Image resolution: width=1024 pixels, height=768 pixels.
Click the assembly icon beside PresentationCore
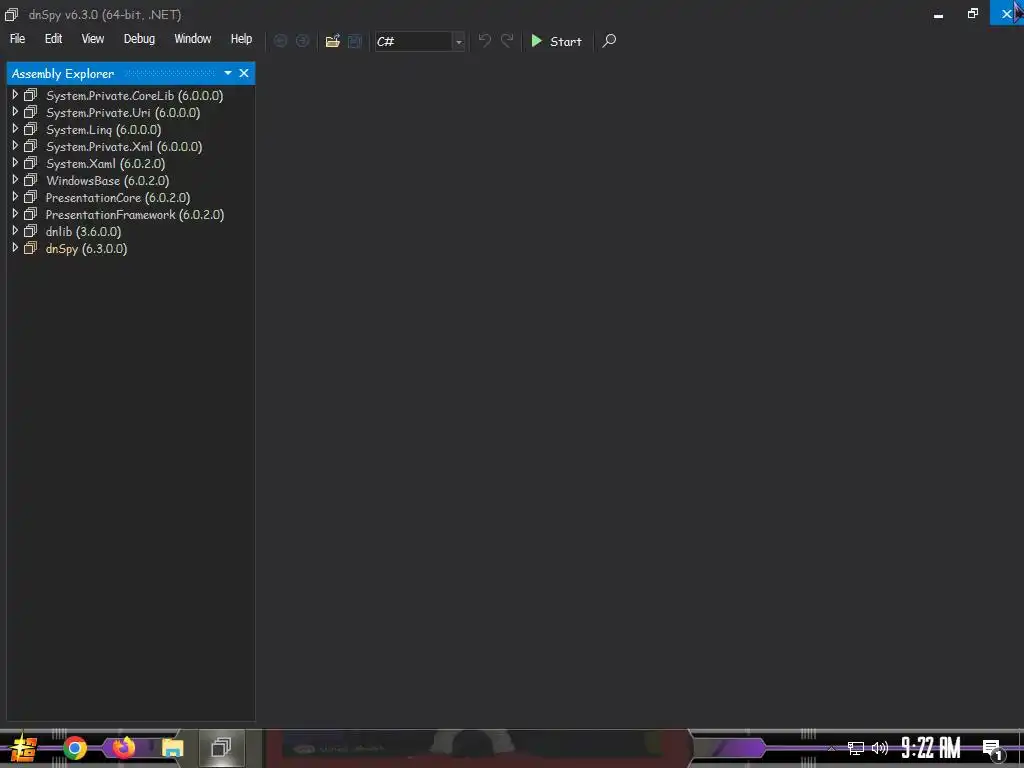point(31,197)
